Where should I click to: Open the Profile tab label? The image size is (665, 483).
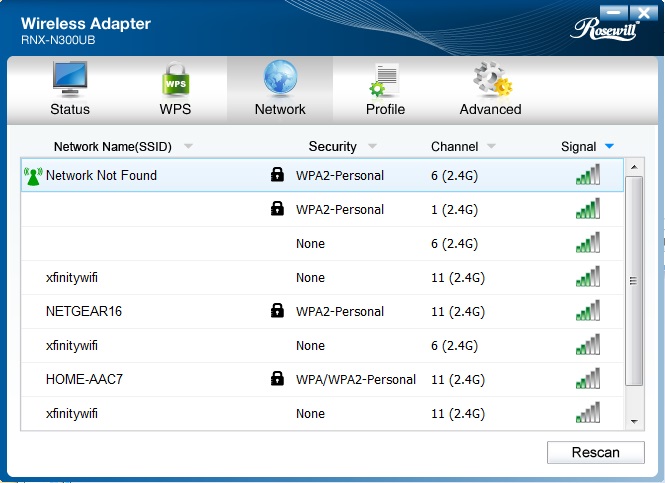click(x=385, y=109)
